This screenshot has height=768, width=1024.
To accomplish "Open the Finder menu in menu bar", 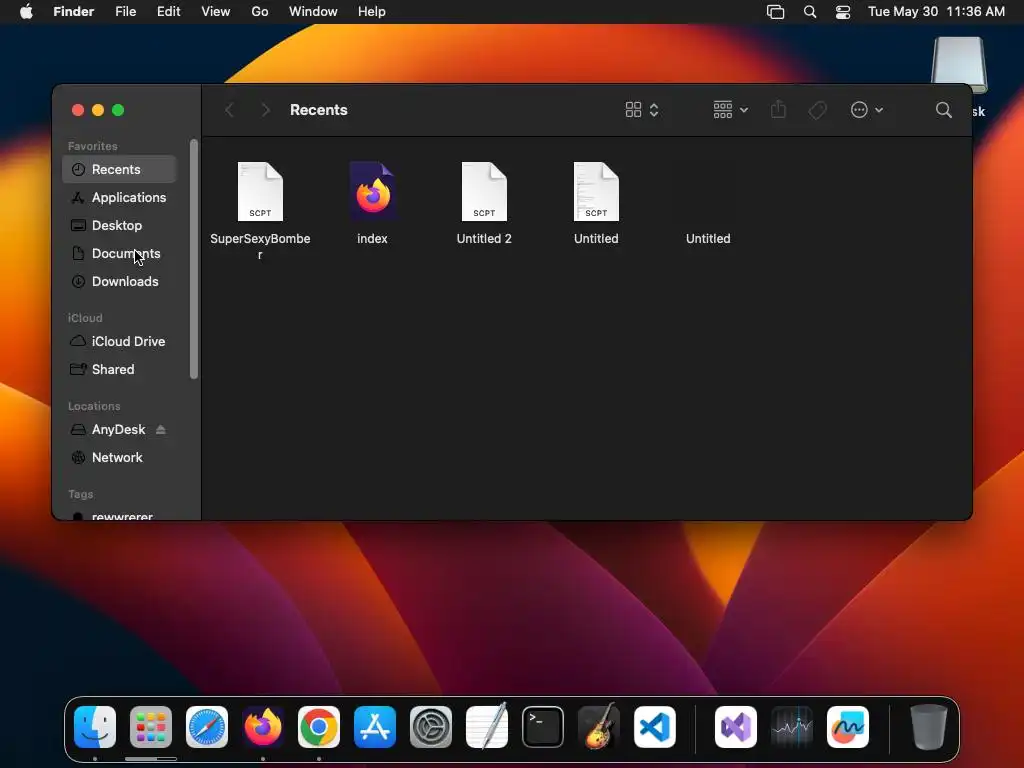I will (74, 12).
